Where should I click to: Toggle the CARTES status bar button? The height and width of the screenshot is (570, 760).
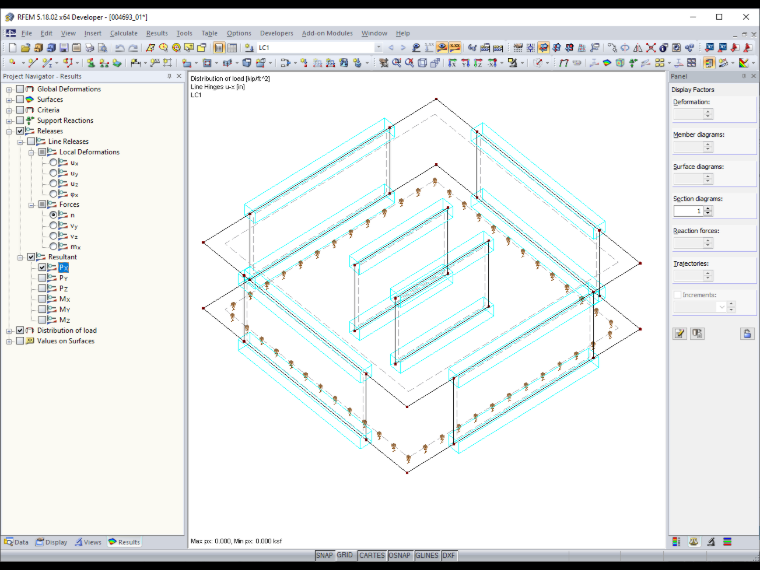click(x=372, y=555)
